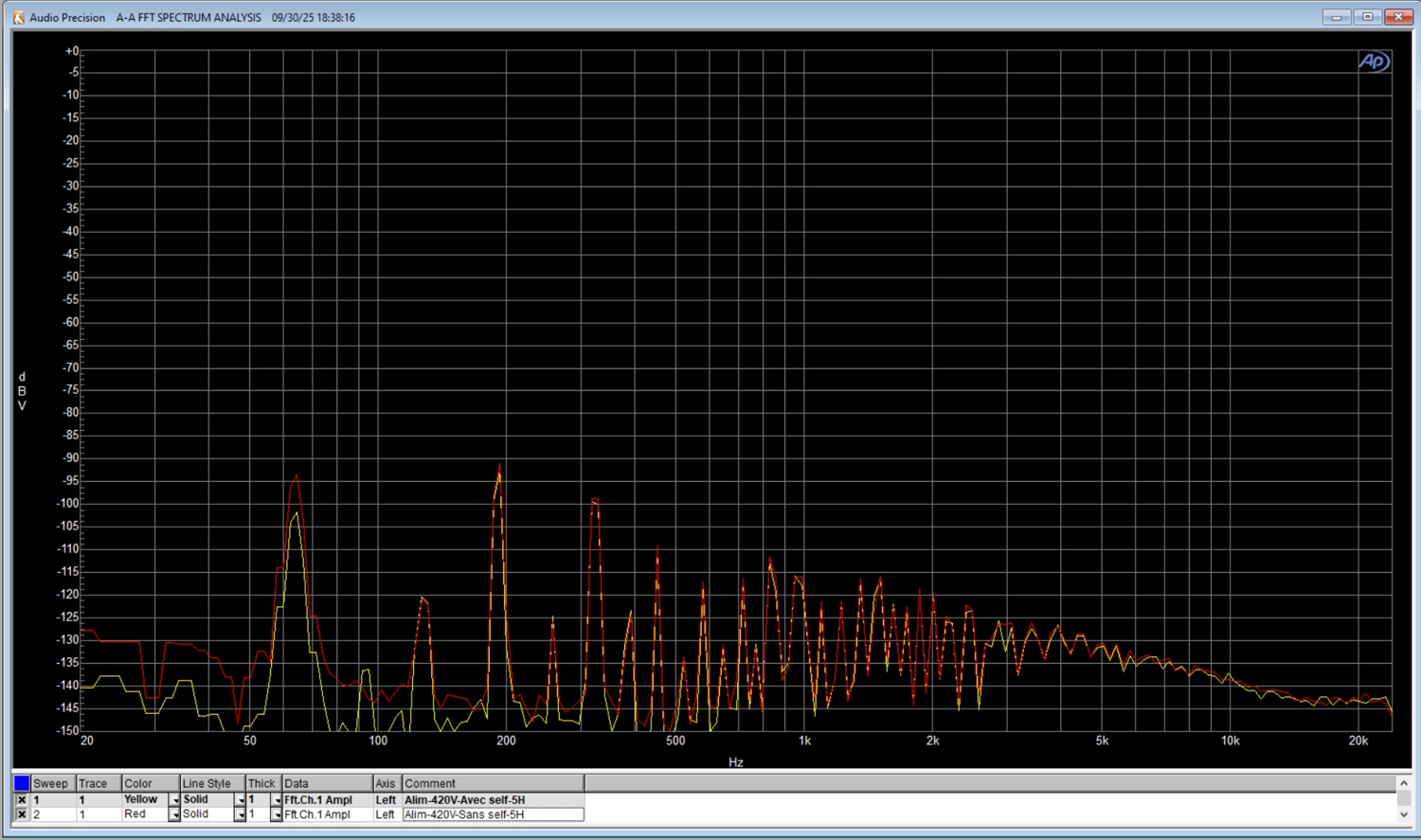Toggle visibility checkbox for sweep 1

tap(21, 800)
